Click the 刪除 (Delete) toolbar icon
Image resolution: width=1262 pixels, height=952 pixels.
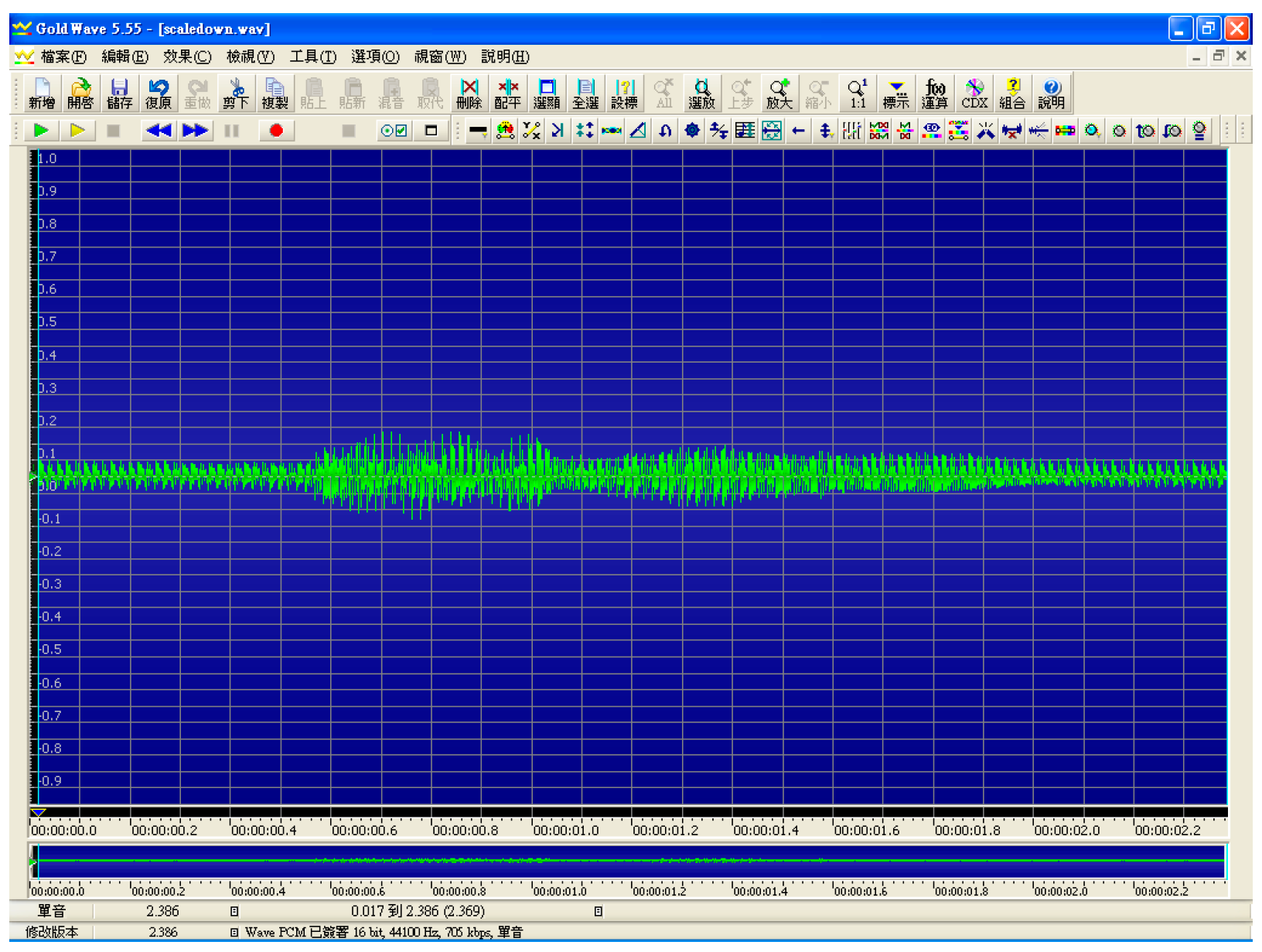[469, 94]
